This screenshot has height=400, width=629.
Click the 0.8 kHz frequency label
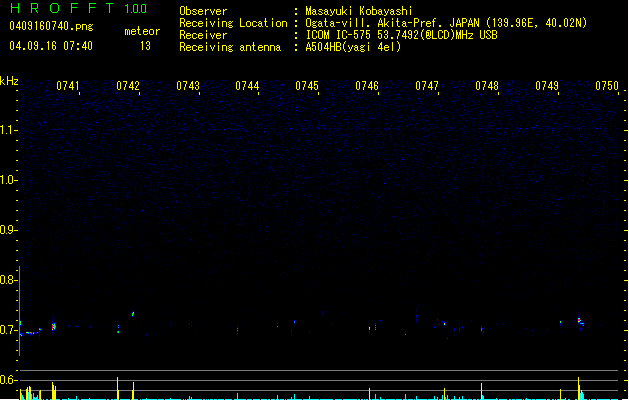[x=9, y=280]
